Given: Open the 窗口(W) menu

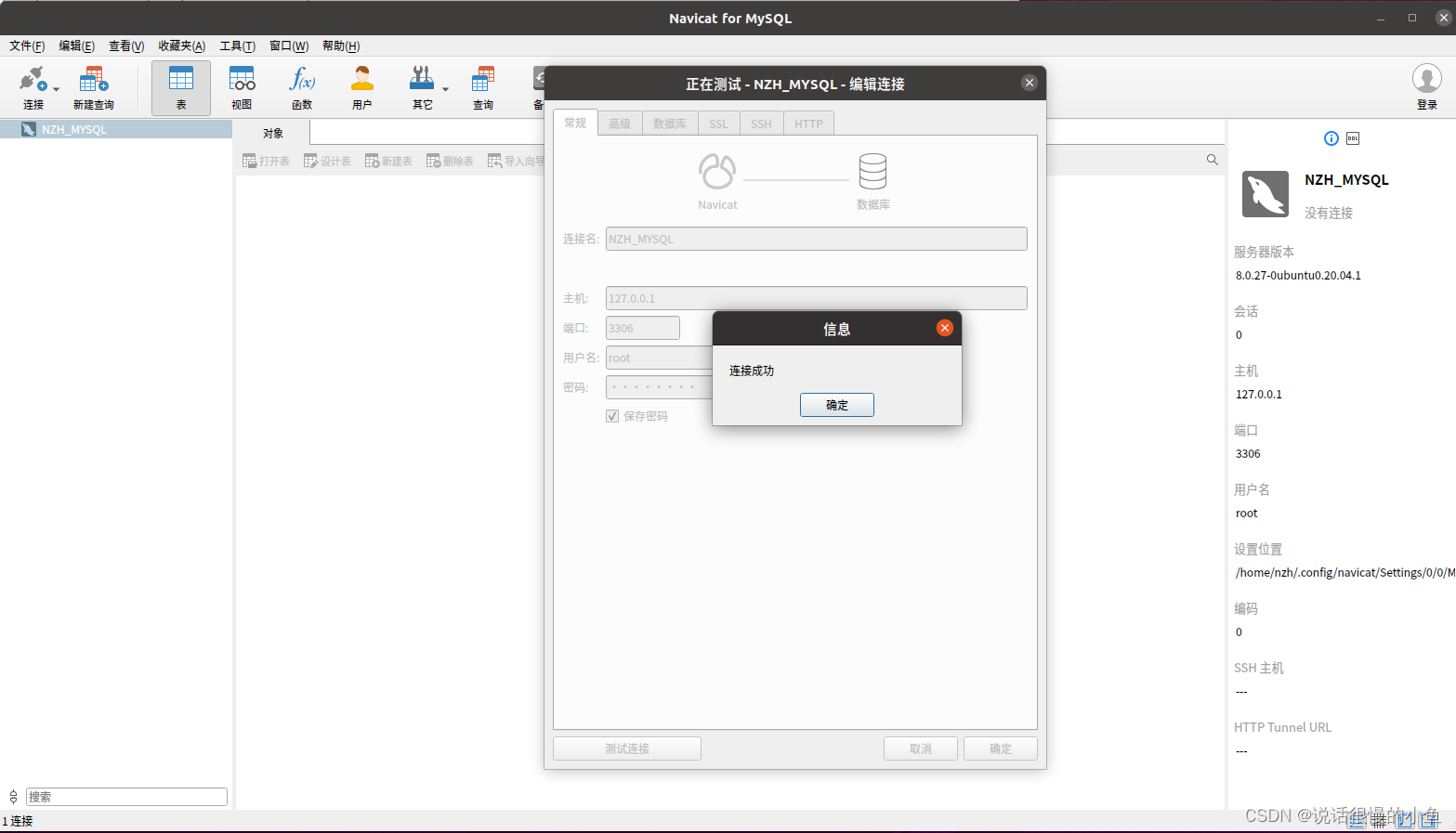Looking at the screenshot, I should tap(289, 46).
